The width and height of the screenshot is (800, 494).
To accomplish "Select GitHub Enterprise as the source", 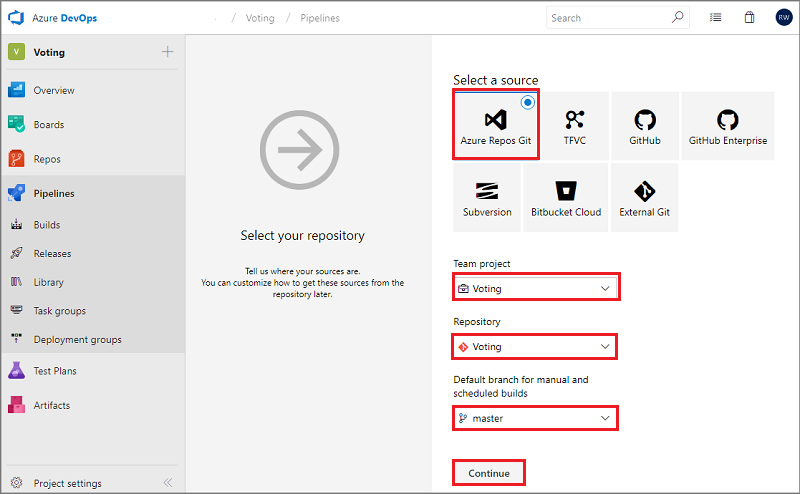I will (728, 126).
